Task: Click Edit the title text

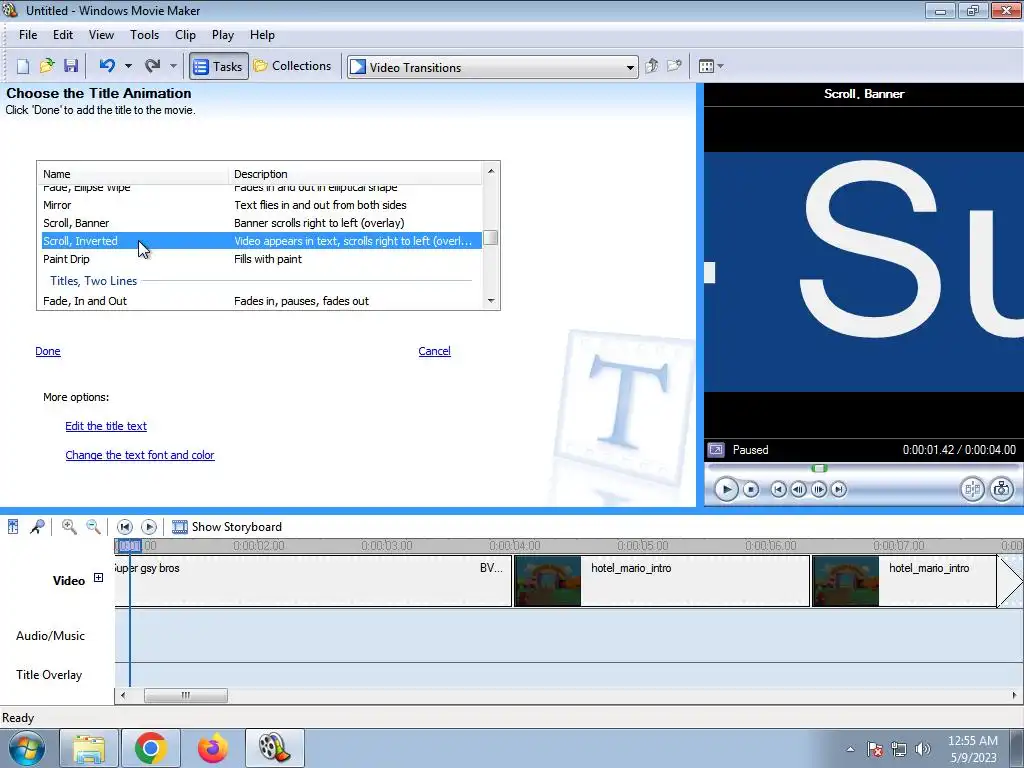Action: 106,426
